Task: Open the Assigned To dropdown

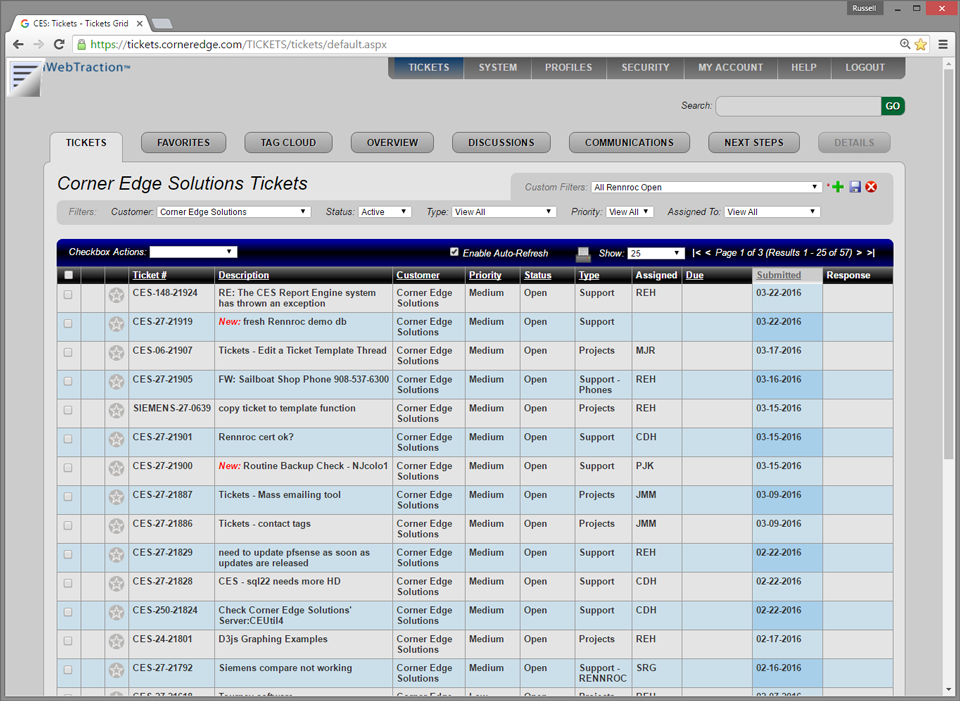Action: point(771,212)
